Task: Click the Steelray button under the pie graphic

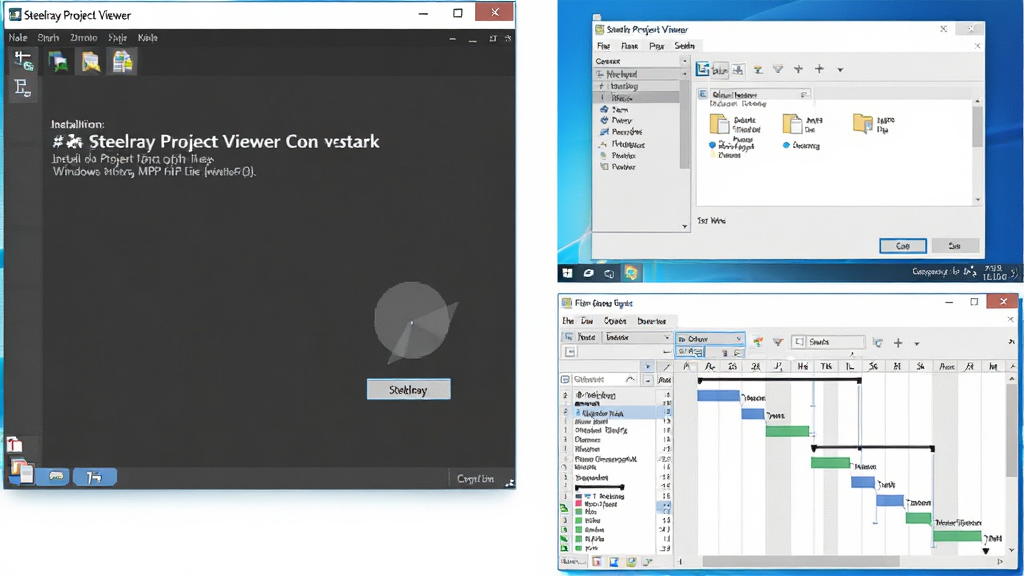Action: (408, 390)
